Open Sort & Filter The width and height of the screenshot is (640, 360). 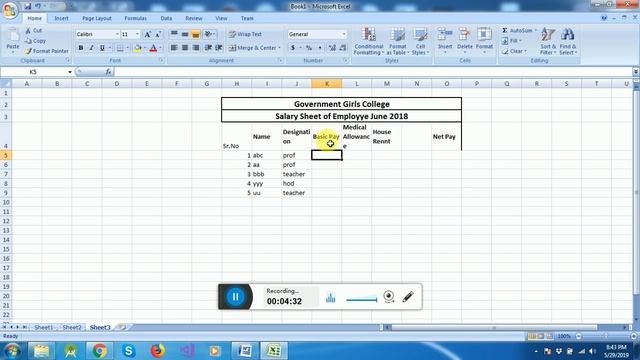548,41
